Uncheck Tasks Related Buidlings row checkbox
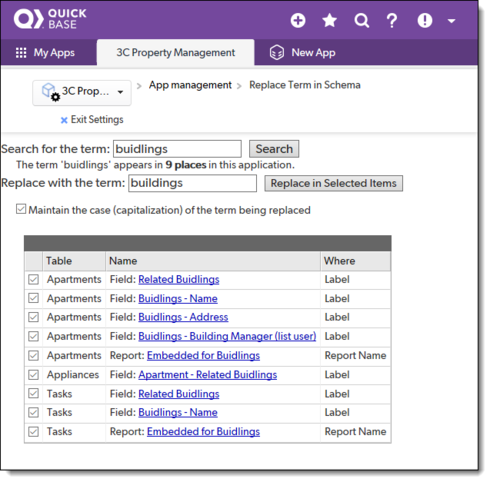This screenshot has width=490, height=482. [x=33, y=393]
